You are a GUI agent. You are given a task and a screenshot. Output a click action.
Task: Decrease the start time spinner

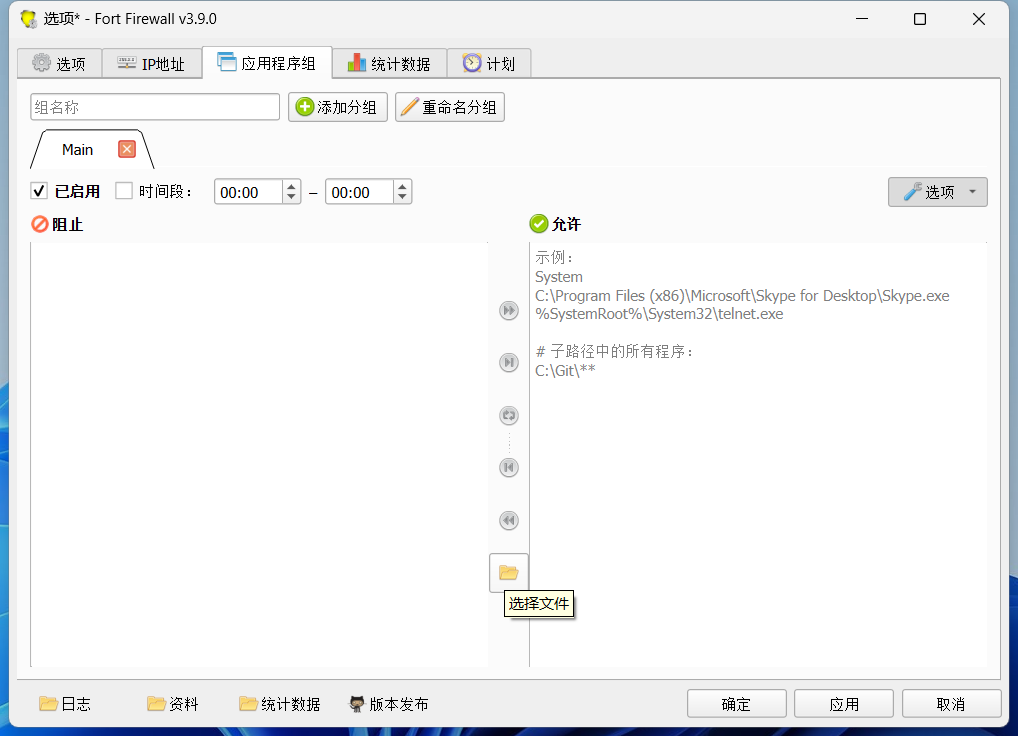click(292, 197)
